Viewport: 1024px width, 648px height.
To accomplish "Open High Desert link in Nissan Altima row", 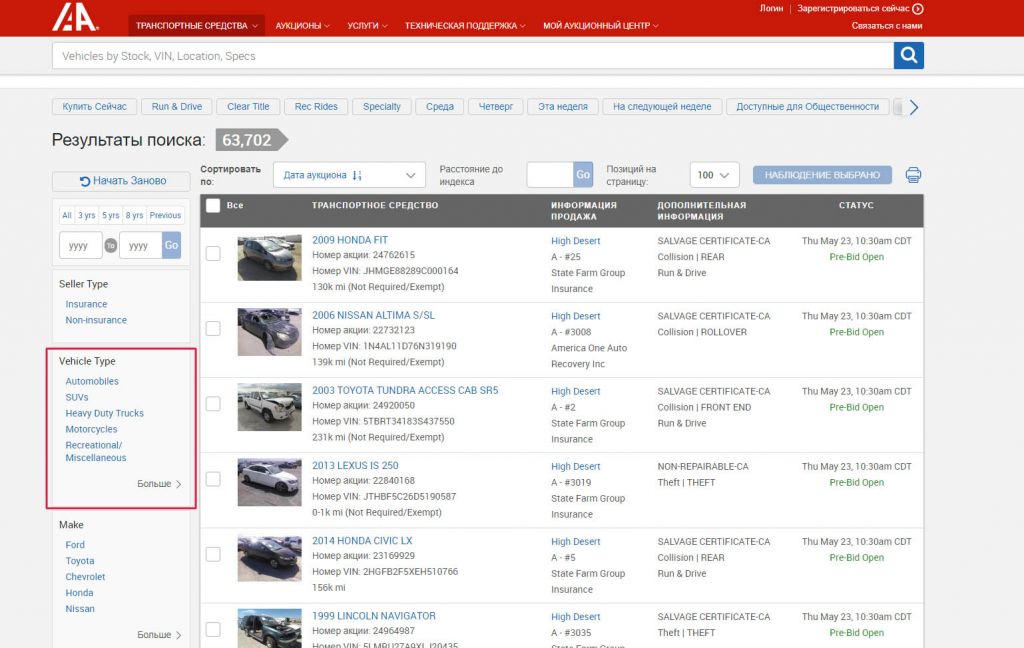I will click(575, 316).
